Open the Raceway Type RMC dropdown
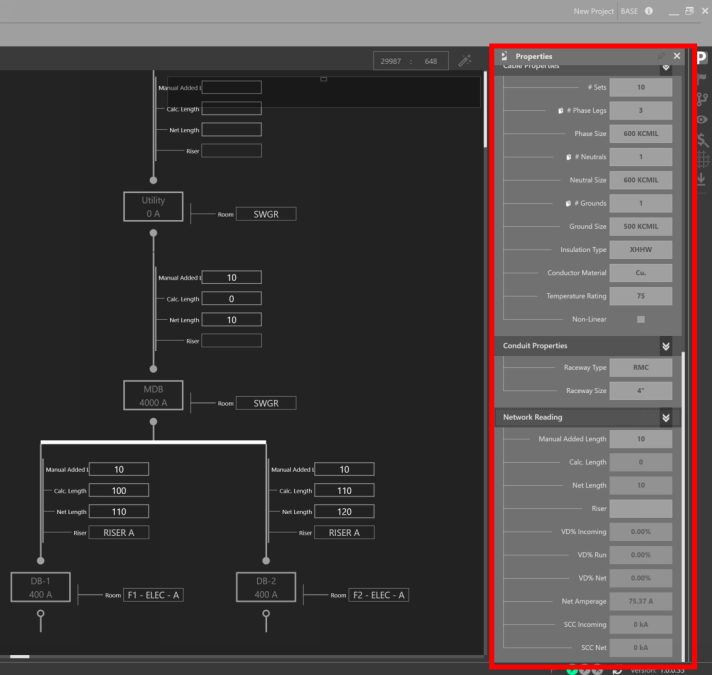The height and width of the screenshot is (675, 712). pyautogui.click(x=641, y=367)
